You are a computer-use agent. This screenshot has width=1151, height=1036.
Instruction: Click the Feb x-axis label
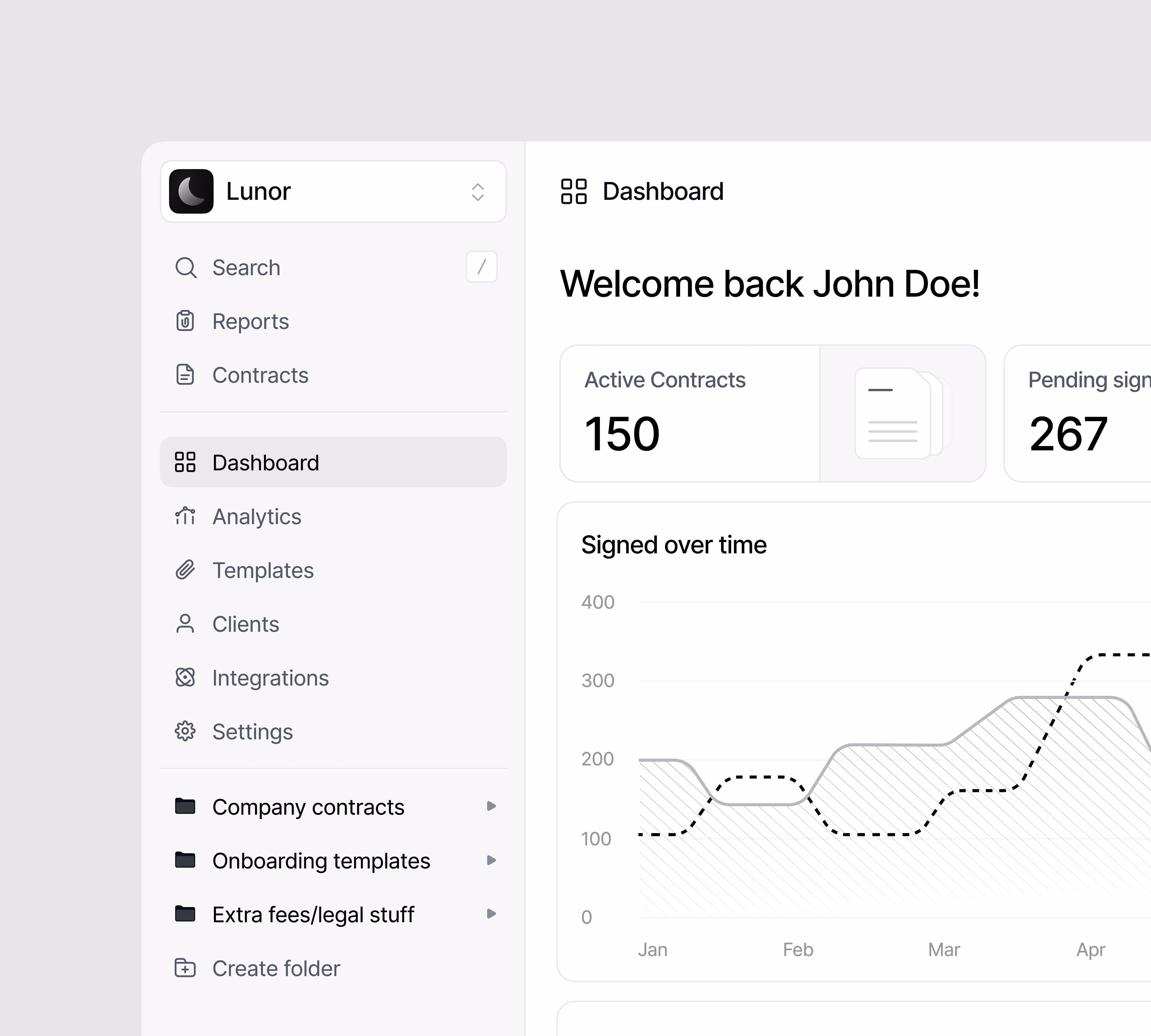pyautogui.click(x=798, y=950)
